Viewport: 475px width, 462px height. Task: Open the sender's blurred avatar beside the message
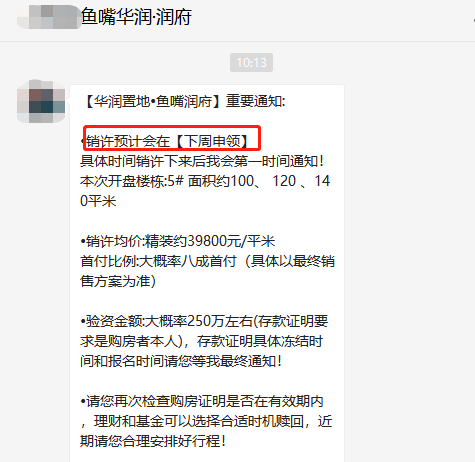click(41, 101)
